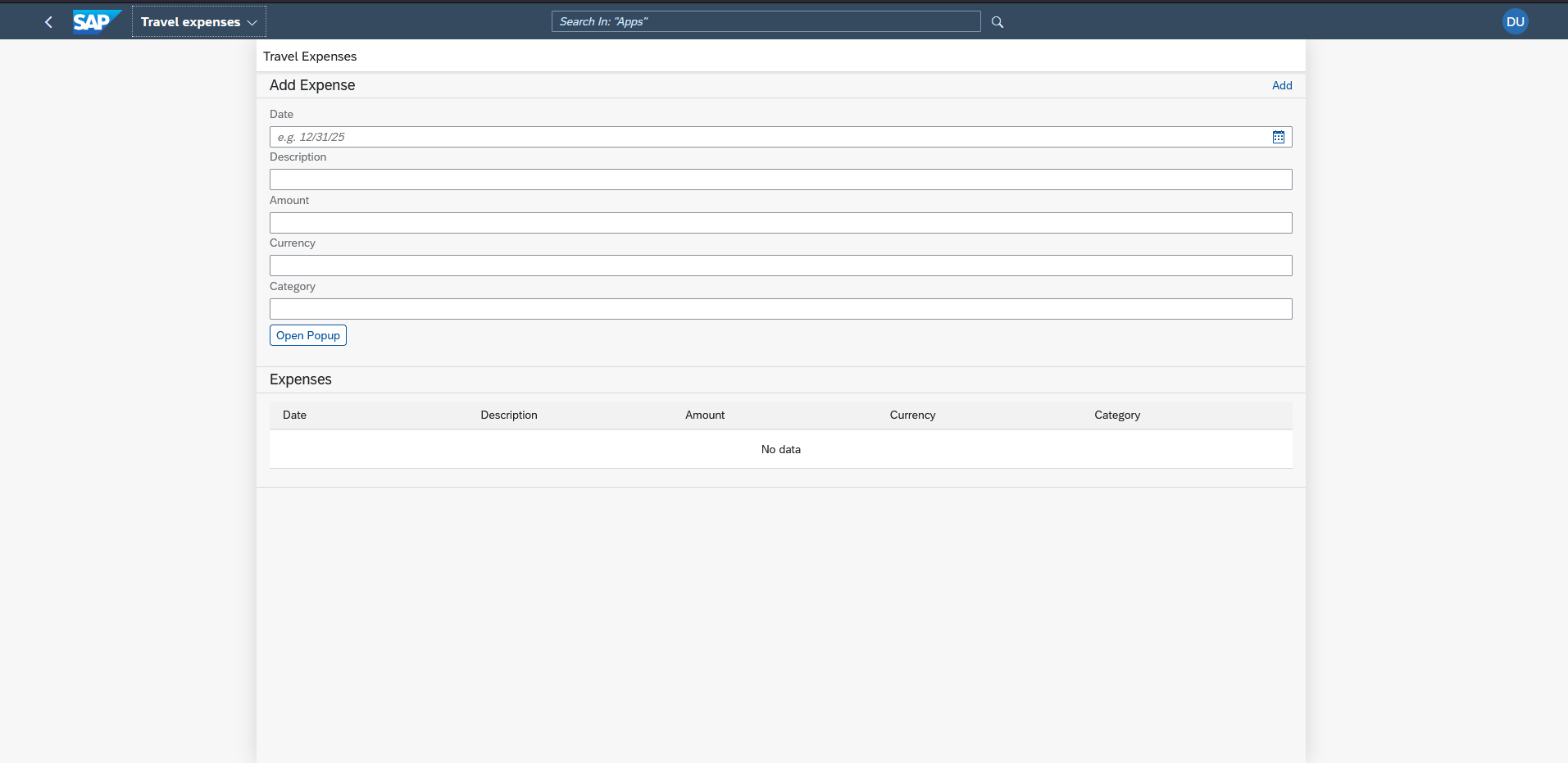Focus the Currency input field

click(780, 266)
